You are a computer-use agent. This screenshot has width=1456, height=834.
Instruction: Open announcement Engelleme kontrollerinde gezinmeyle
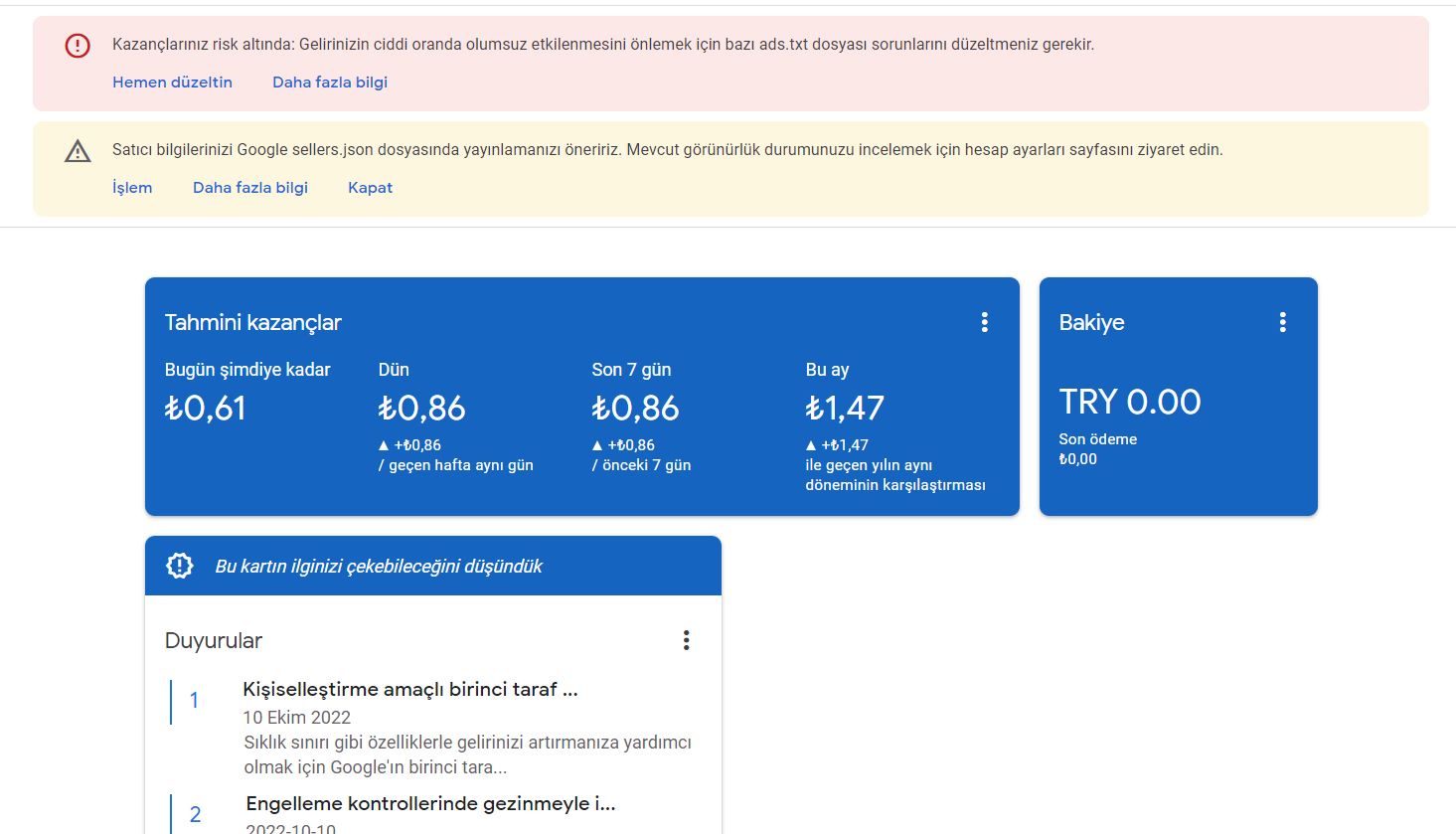430,803
